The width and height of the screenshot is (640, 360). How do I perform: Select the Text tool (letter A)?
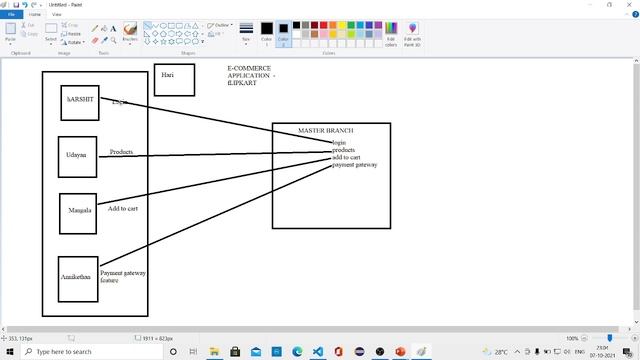[x=113, y=29]
